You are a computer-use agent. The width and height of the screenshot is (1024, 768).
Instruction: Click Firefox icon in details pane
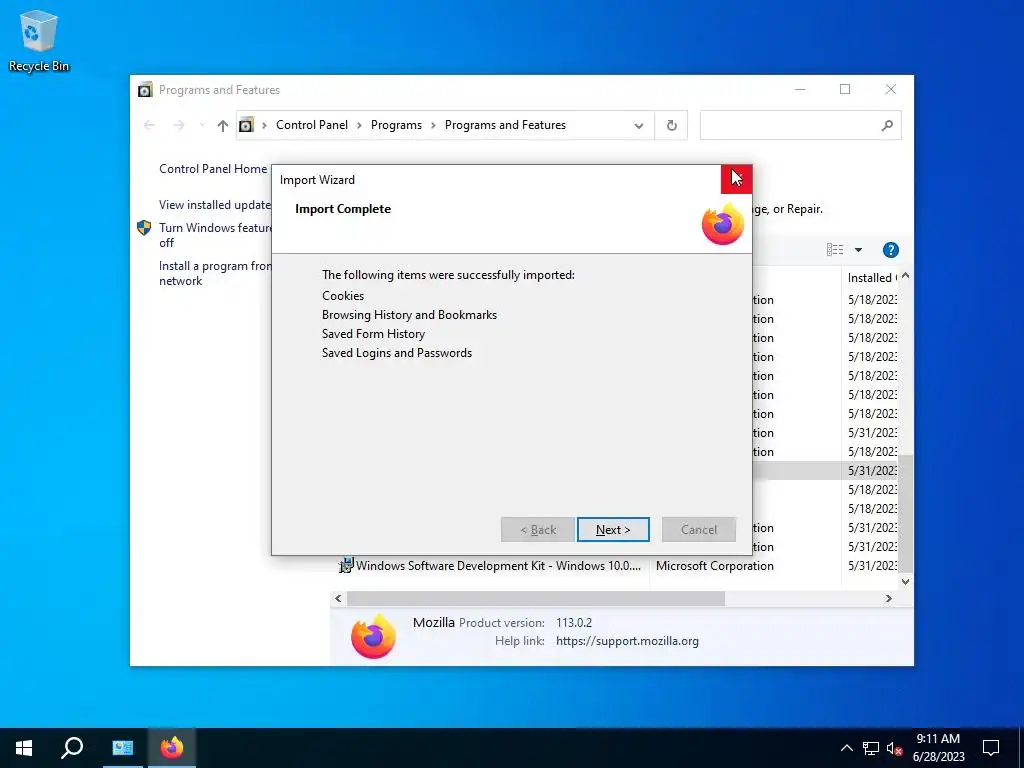click(x=373, y=635)
